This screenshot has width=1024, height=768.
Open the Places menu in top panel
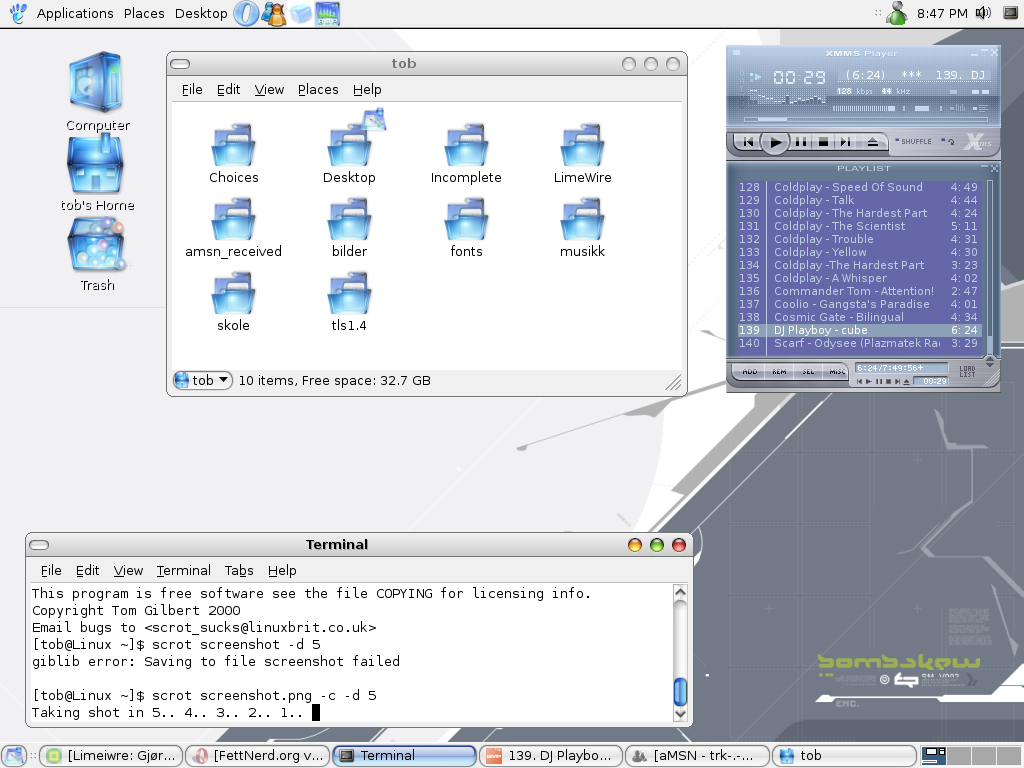pyautogui.click(x=144, y=13)
